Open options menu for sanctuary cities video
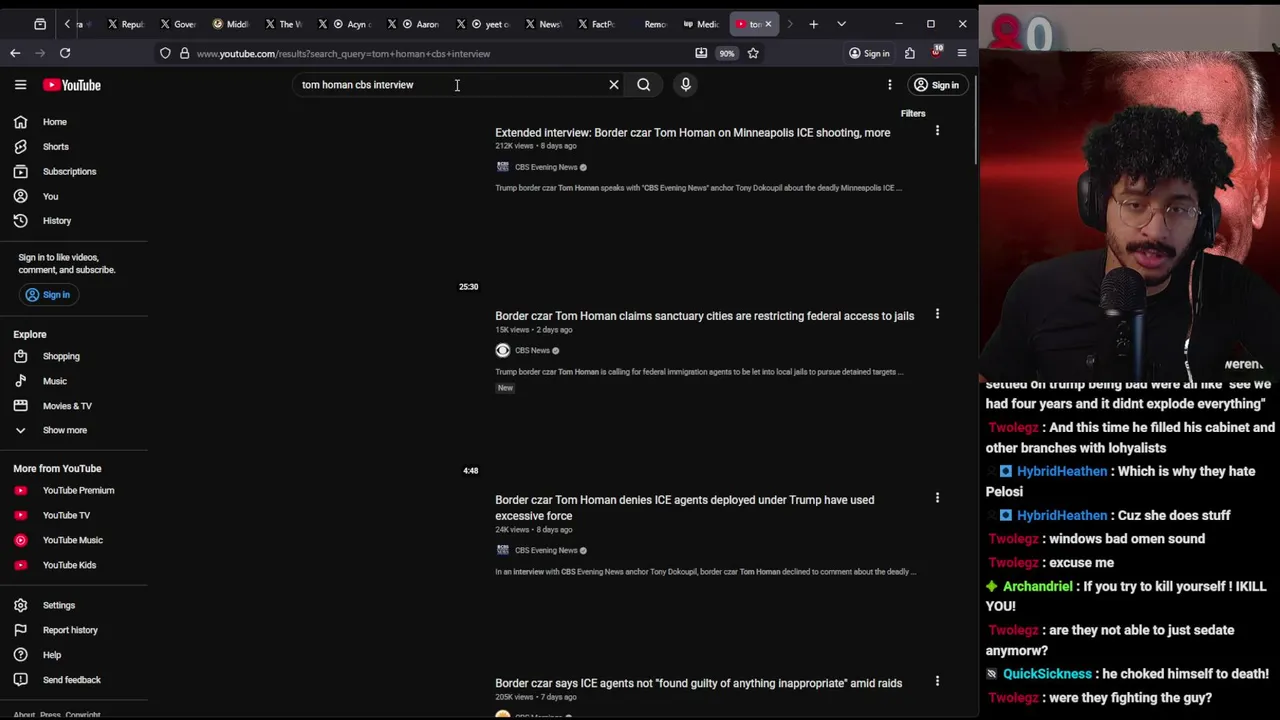The height and width of the screenshot is (720, 1280). [x=937, y=314]
